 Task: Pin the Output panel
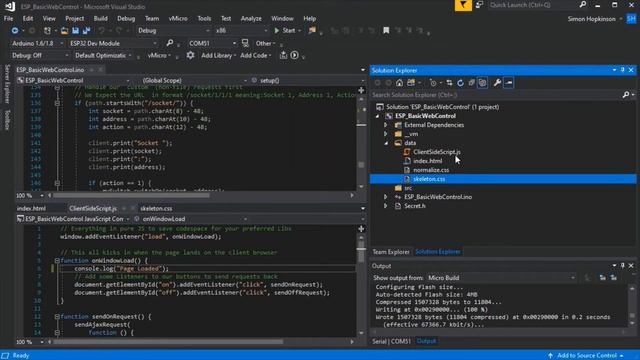point(622,266)
